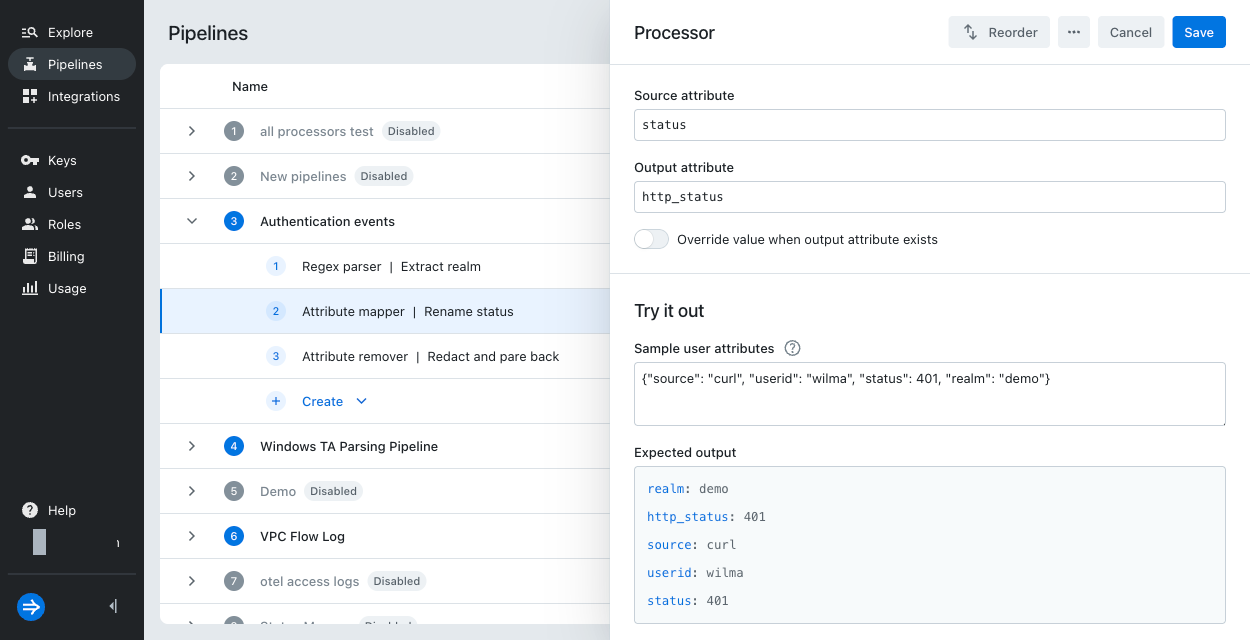This screenshot has height=640, width=1250.
Task: Click the Reorder icon in Processor header
Action: (x=970, y=32)
